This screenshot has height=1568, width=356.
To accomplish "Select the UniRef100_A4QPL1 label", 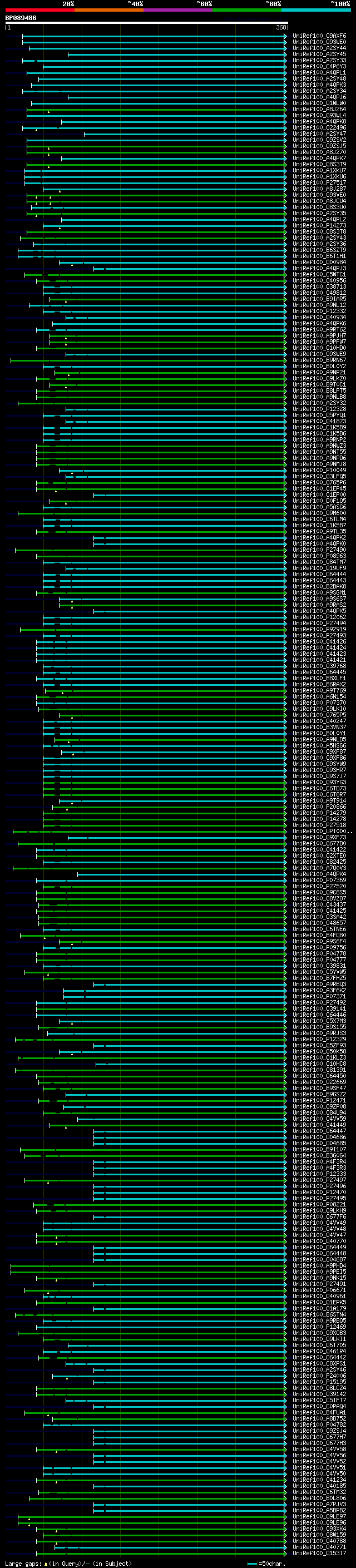I will click(x=319, y=72).
